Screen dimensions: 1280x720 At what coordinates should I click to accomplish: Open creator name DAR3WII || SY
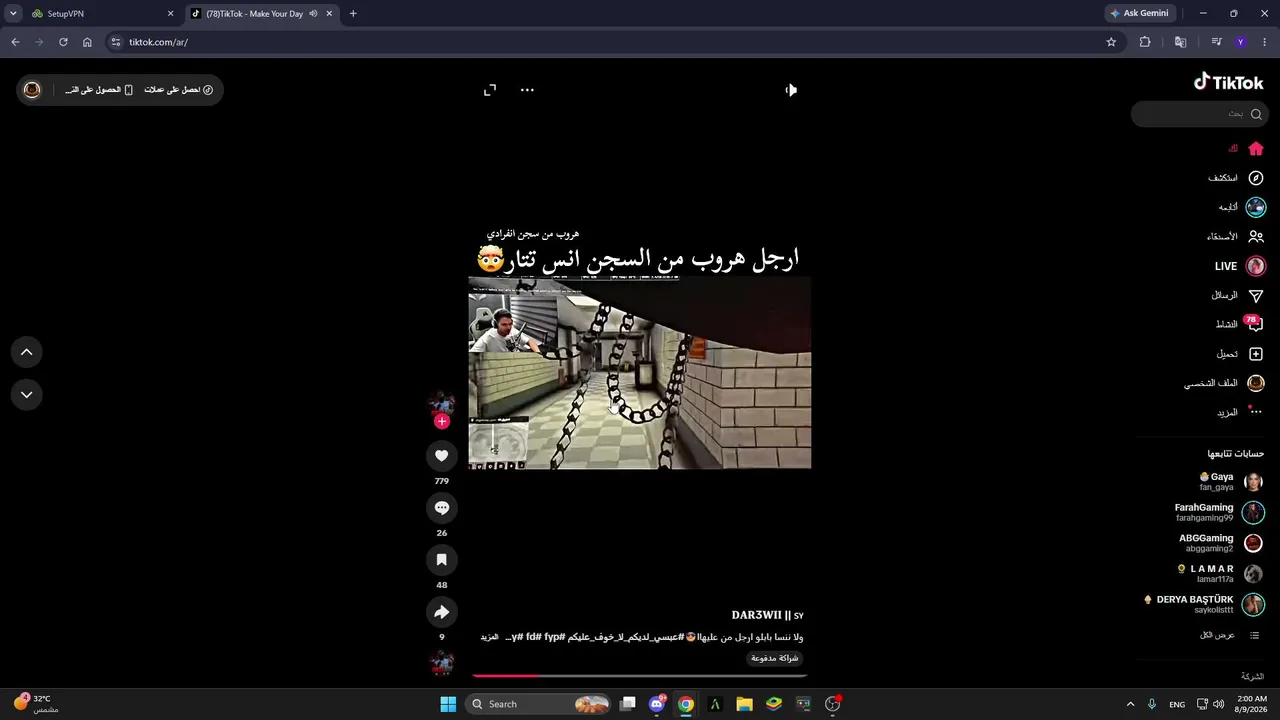[x=768, y=615]
